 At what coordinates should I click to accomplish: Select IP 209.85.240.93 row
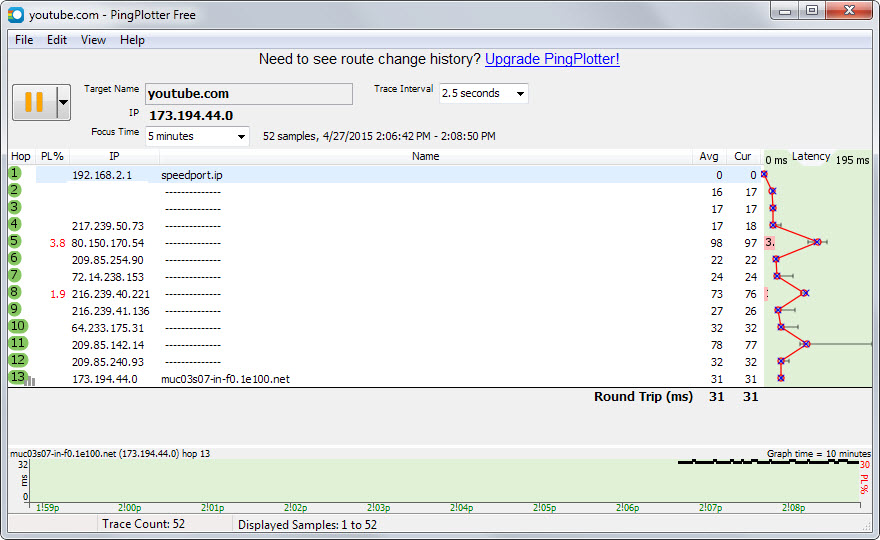[x=108, y=362]
